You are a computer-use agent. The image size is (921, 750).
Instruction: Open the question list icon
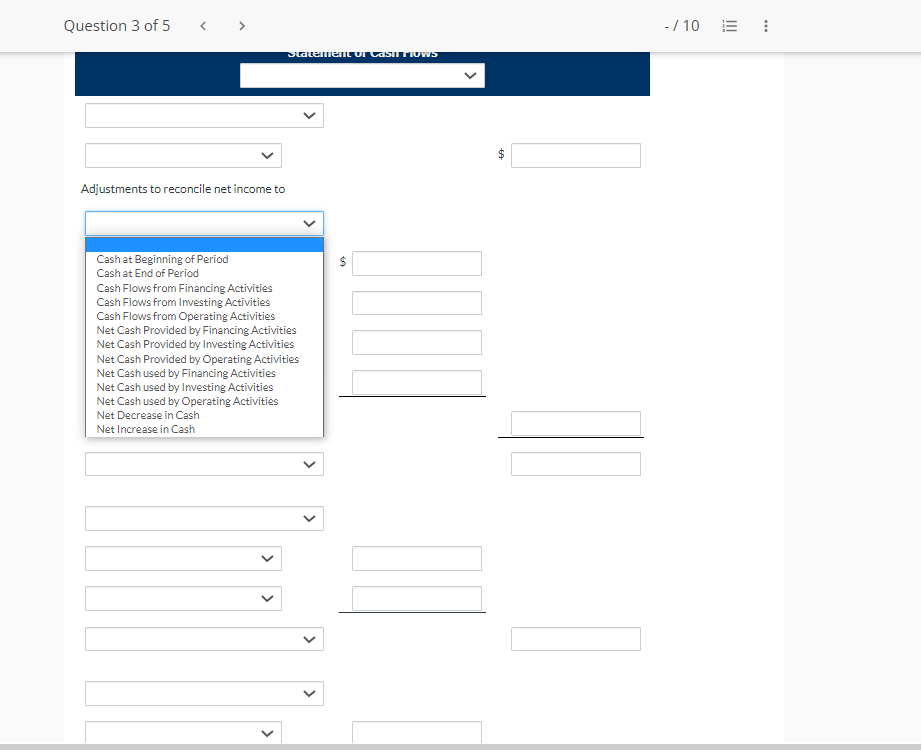[729, 26]
